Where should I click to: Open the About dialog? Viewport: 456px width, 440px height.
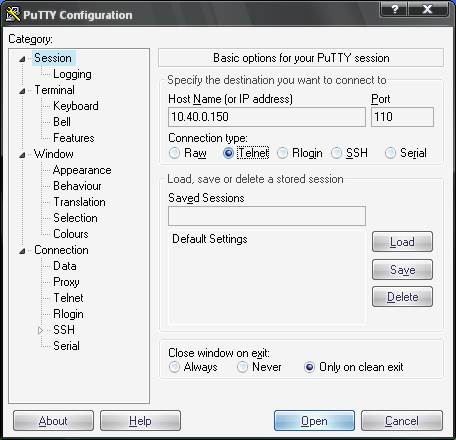click(53, 421)
